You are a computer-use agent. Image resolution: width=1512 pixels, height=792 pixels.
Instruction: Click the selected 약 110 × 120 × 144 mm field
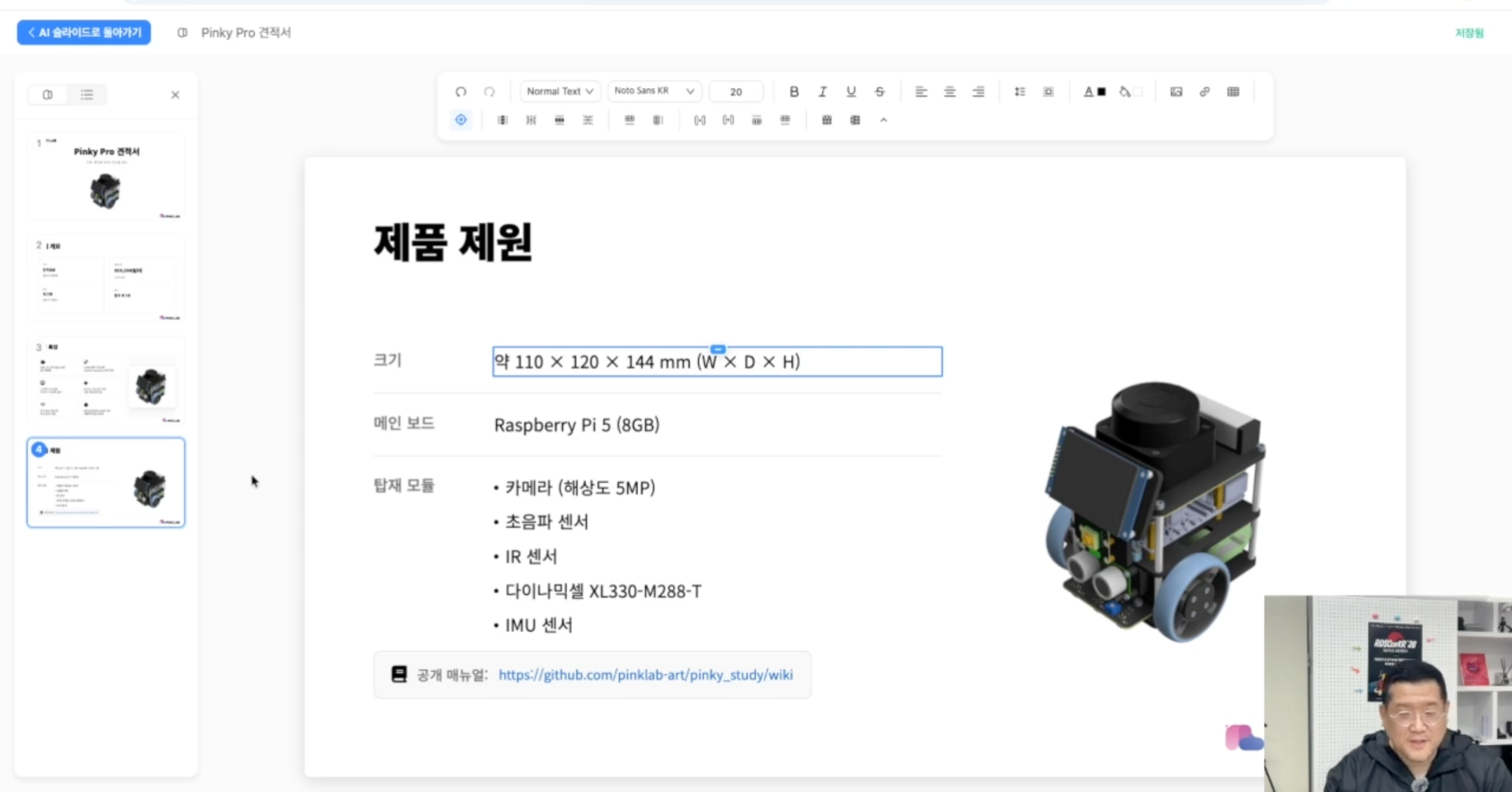[717, 361]
